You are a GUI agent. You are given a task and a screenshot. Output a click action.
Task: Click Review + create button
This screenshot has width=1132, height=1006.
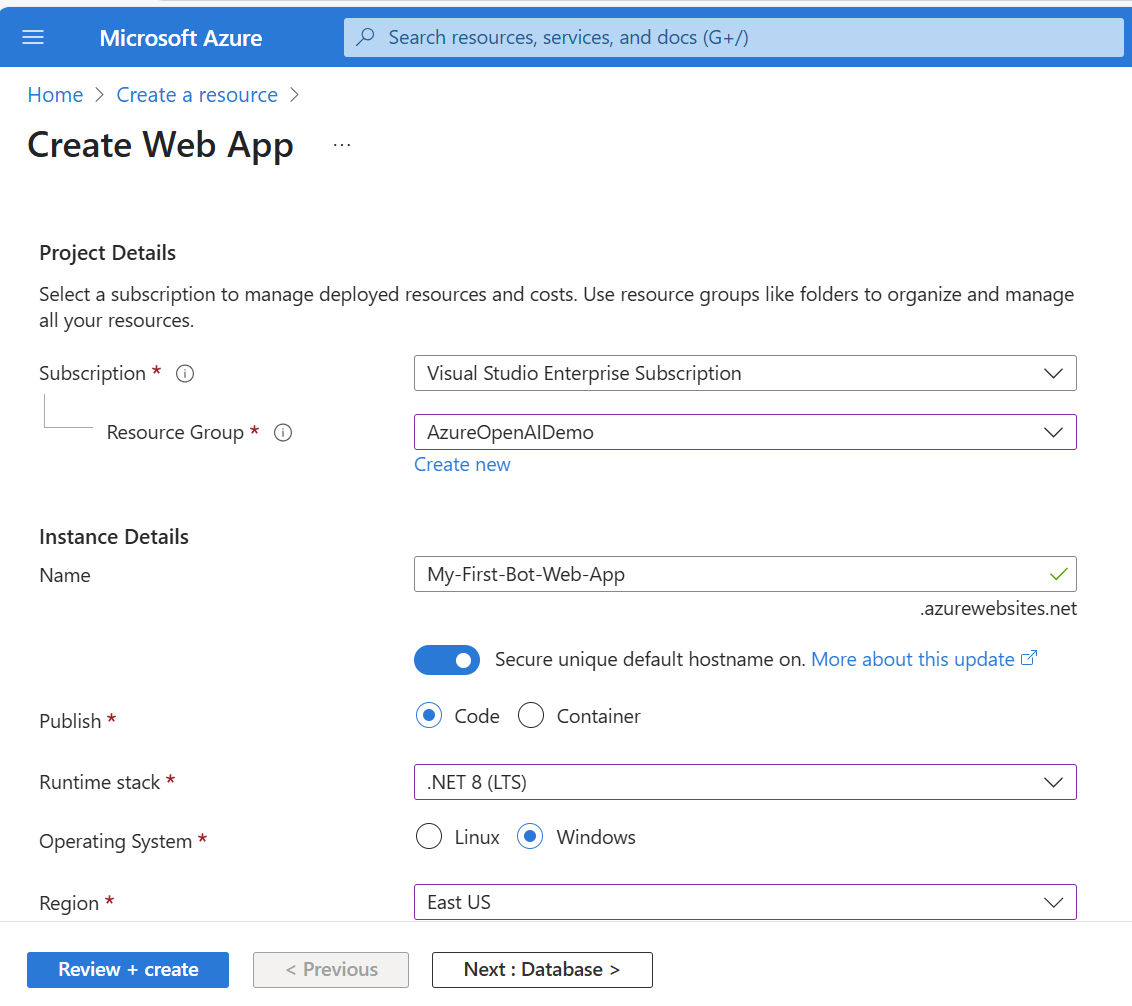[x=127, y=969]
